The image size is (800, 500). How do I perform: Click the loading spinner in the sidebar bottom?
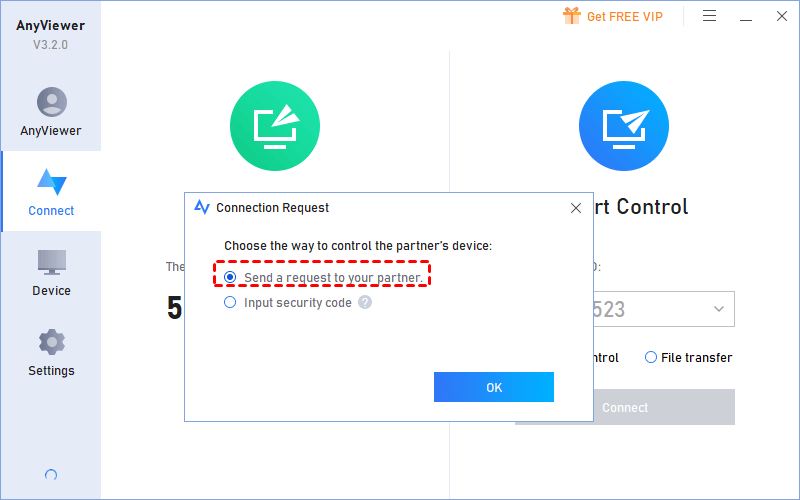coord(51,475)
